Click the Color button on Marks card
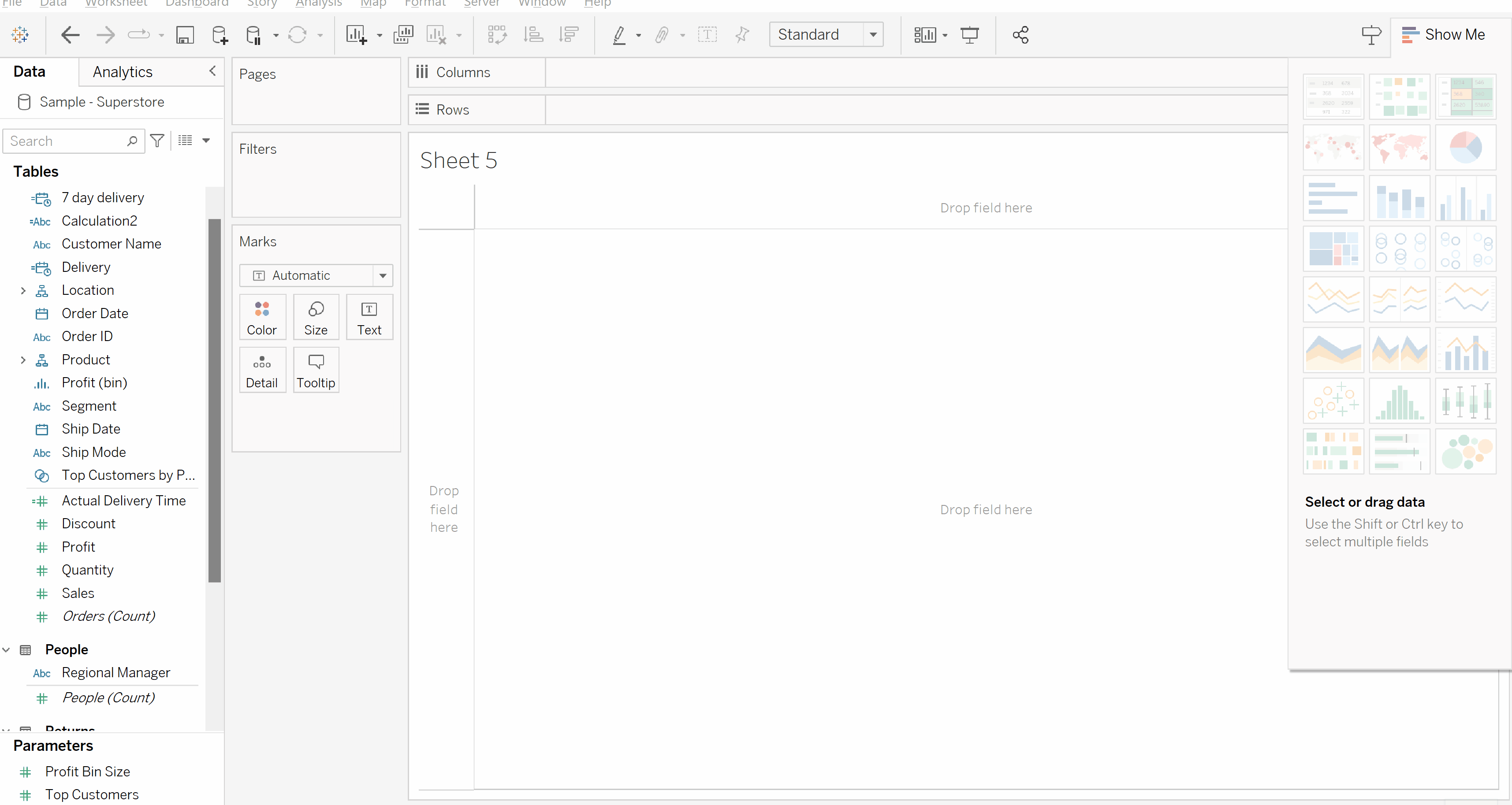Image resolution: width=1512 pixels, height=805 pixels. [262, 317]
